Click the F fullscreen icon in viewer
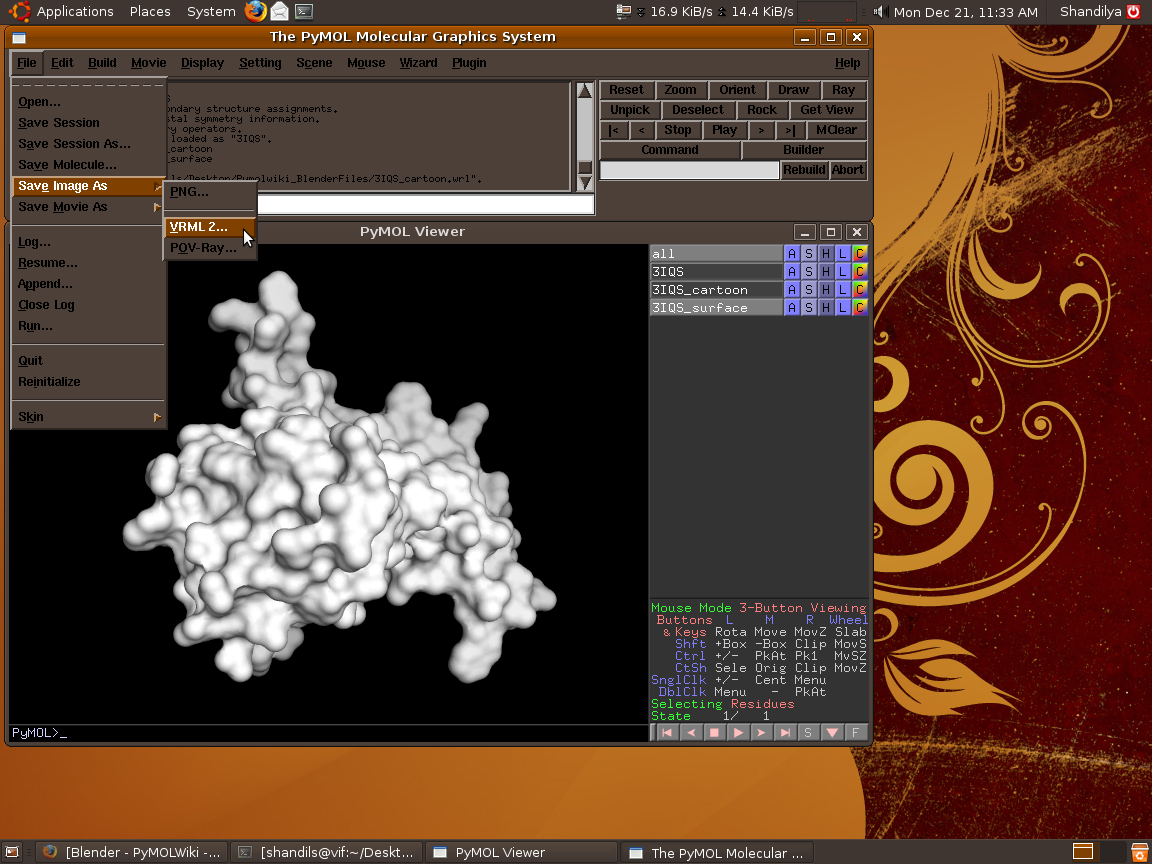The image size is (1152, 864). coord(855,733)
